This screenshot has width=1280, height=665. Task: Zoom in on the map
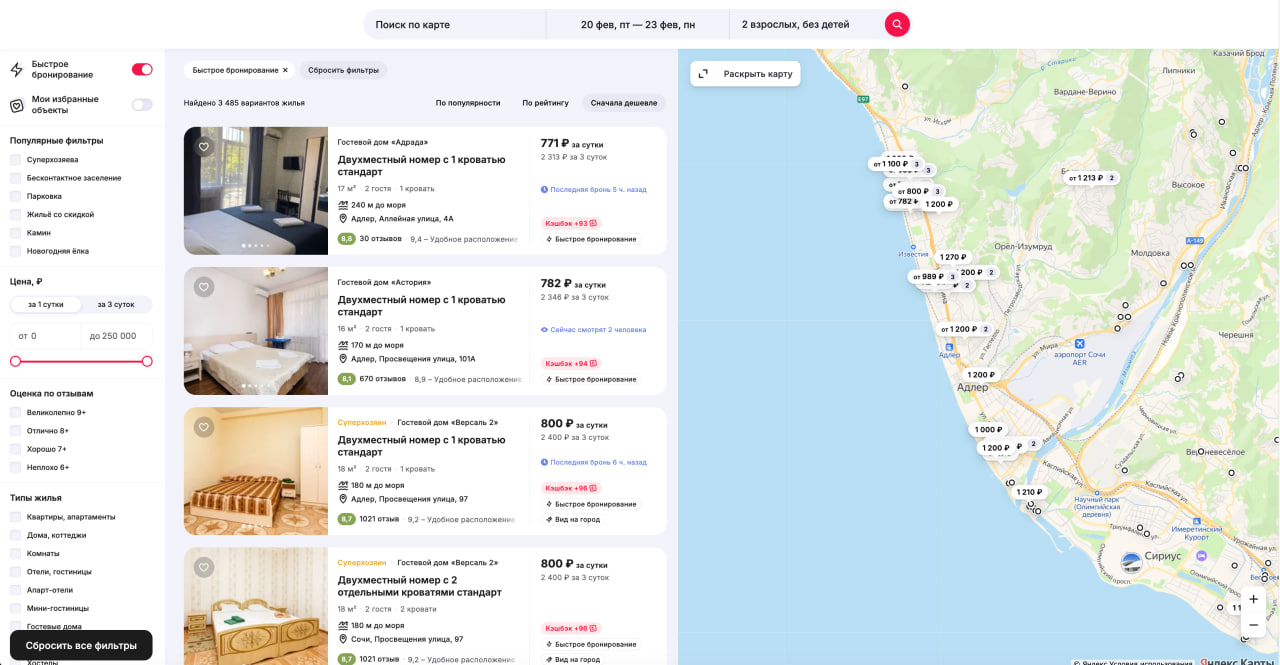point(1253,599)
